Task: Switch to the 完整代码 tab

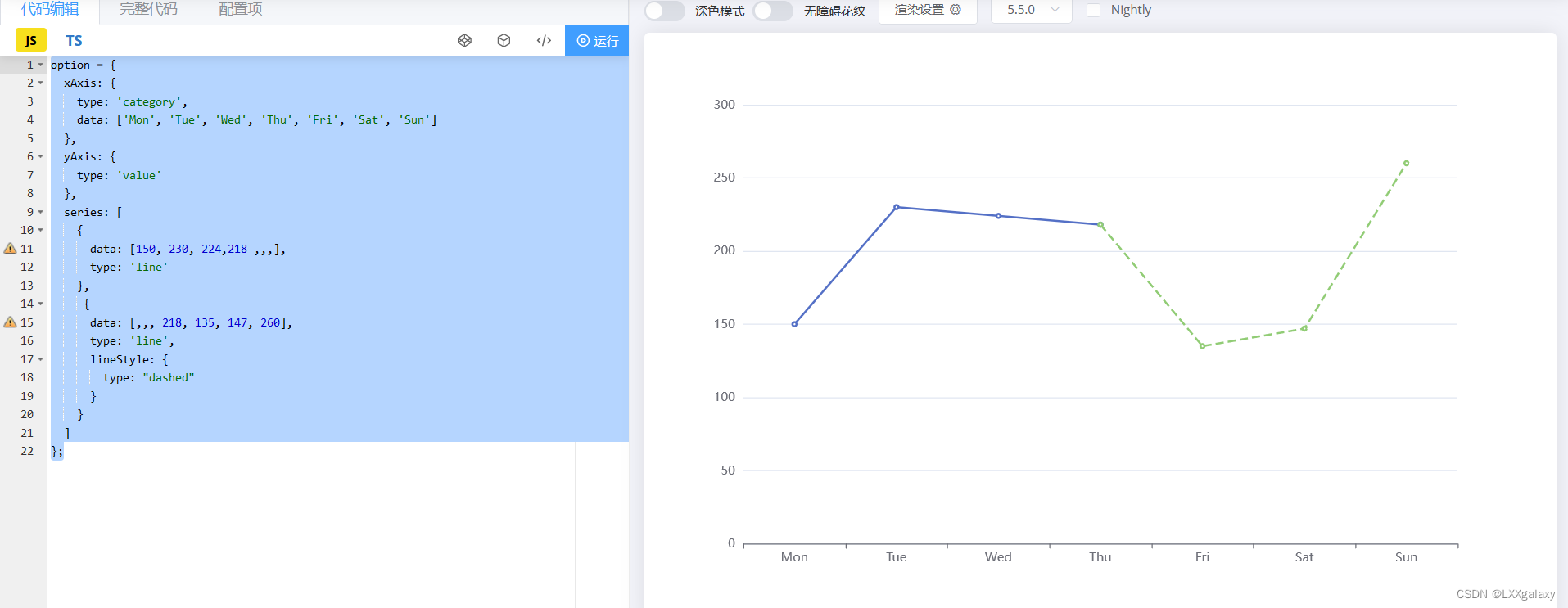Action: click(x=148, y=9)
